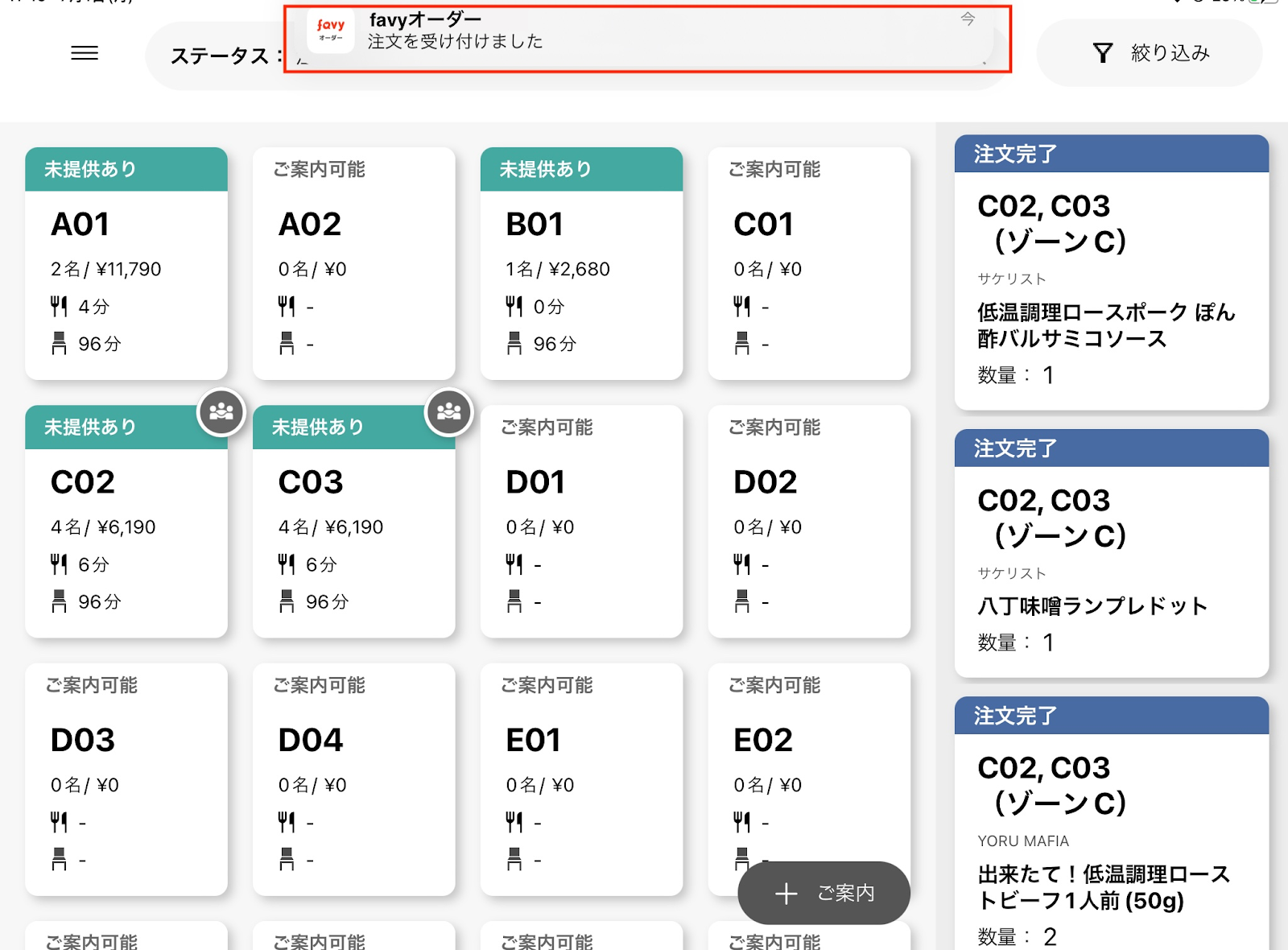Image resolution: width=1288 pixels, height=950 pixels.
Task: Select table B01 title
Action: [x=535, y=224]
